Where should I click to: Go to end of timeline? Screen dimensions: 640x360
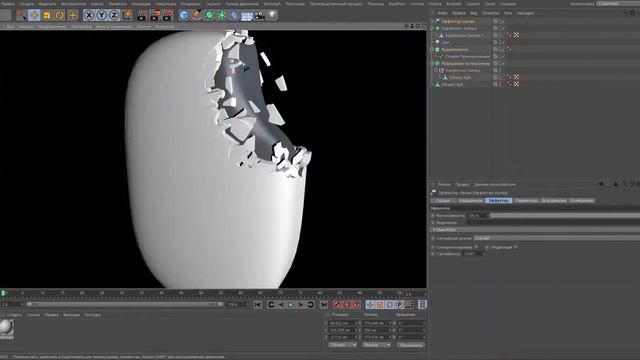(x=324, y=305)
